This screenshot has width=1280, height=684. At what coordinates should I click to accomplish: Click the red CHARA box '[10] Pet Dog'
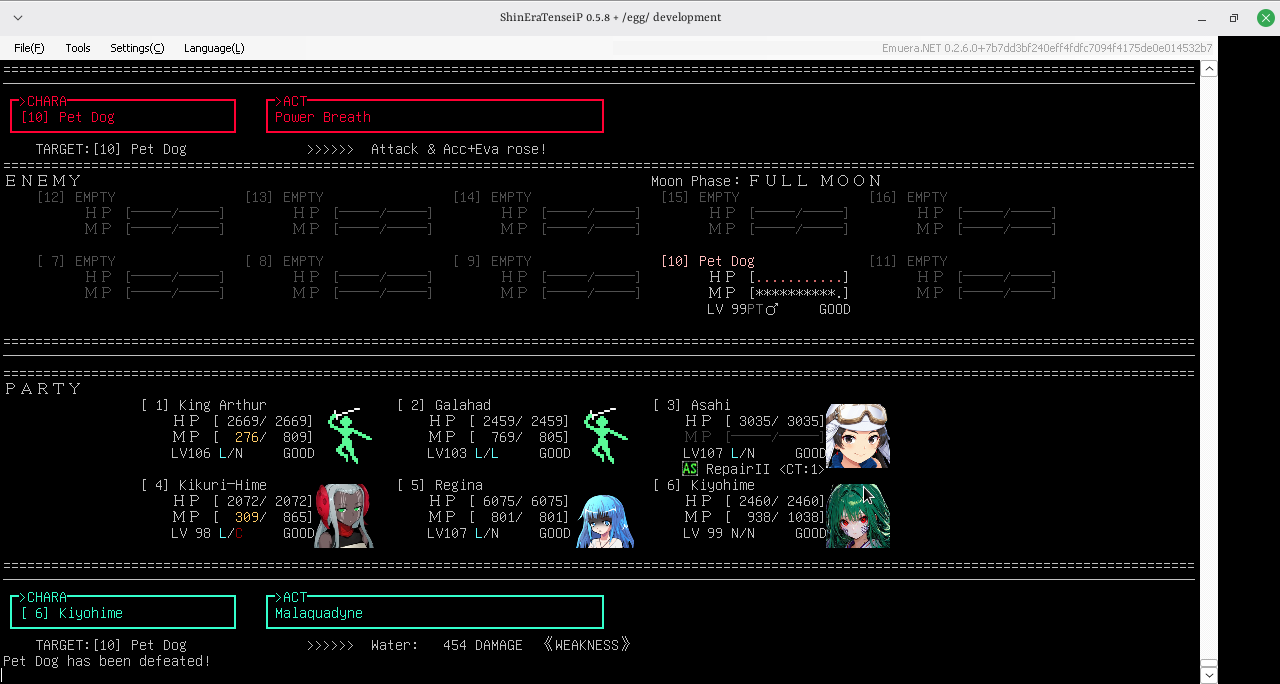click(123, 116)
